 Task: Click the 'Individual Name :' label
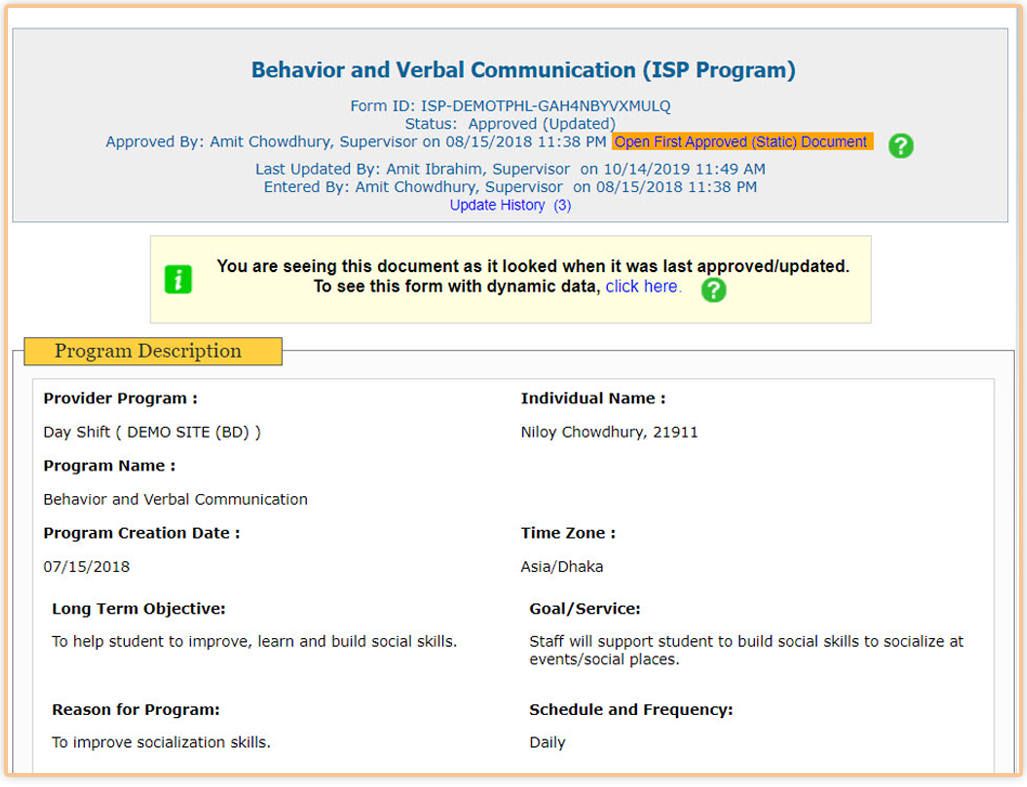click(593, 399)
